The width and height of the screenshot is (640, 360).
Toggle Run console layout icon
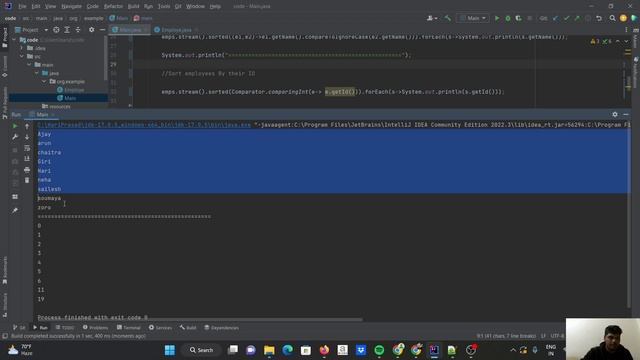pyautogui.click(x=15, y=197)
